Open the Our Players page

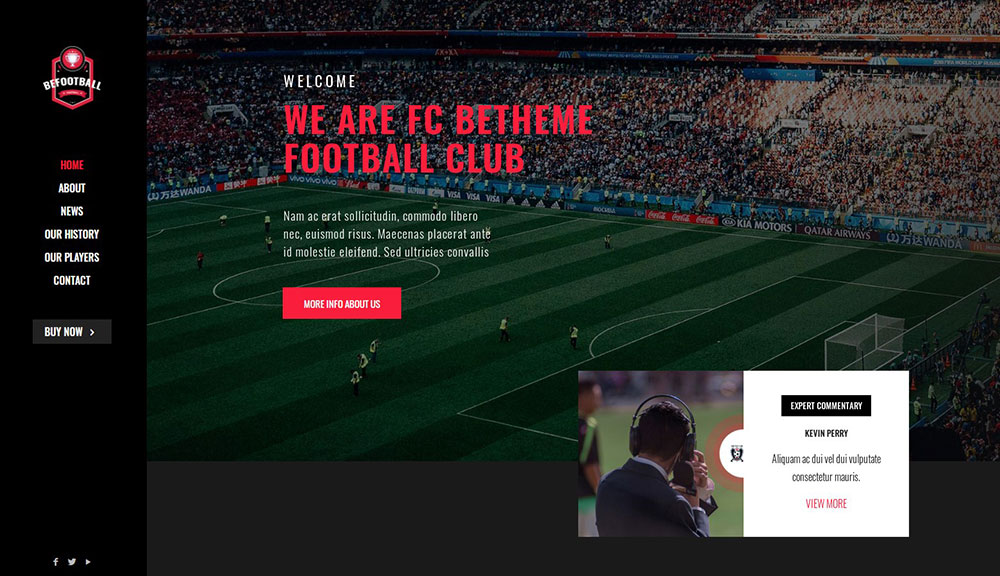(72, 257)
